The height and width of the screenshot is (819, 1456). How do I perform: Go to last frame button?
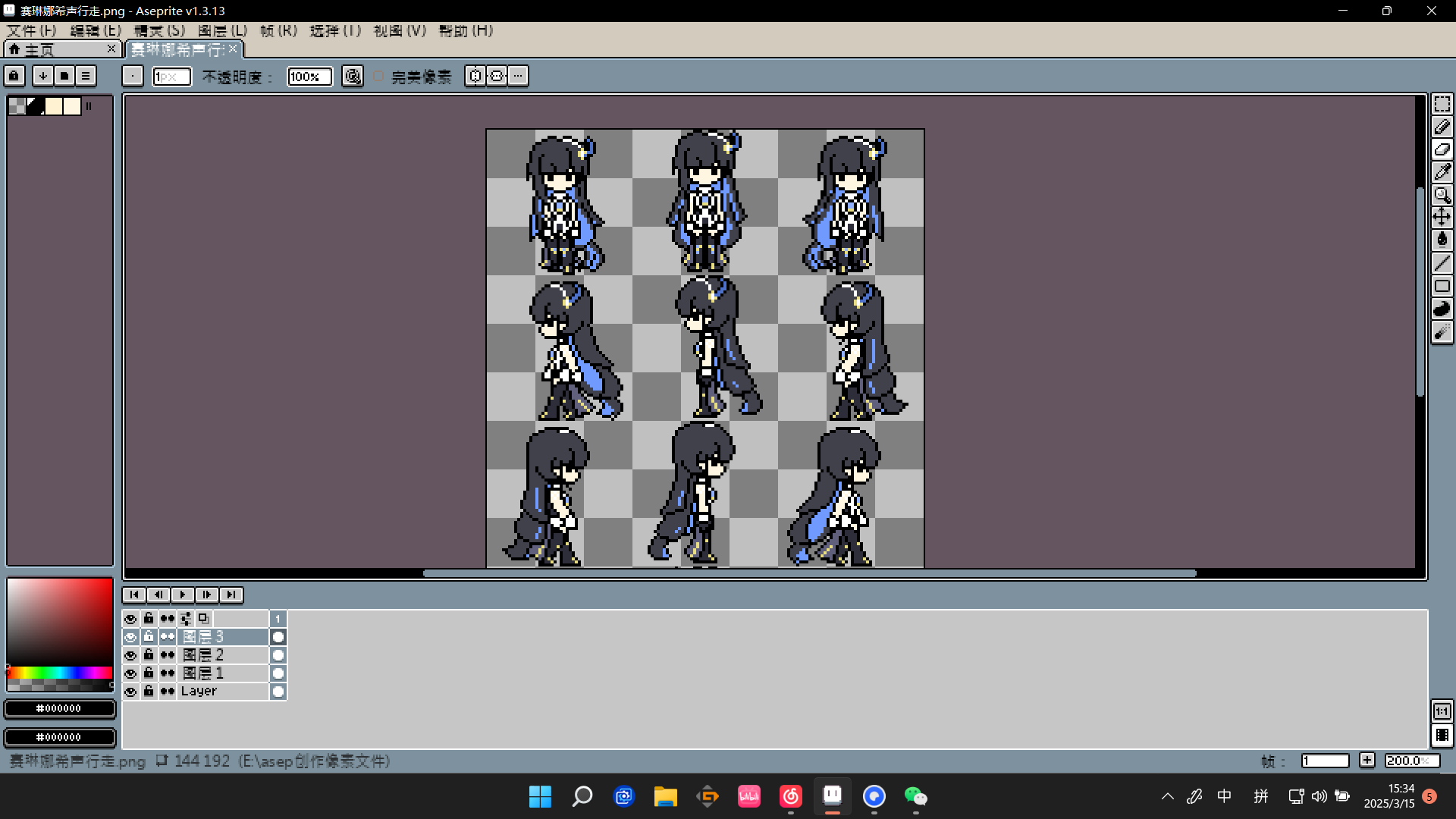click(231, 595)
